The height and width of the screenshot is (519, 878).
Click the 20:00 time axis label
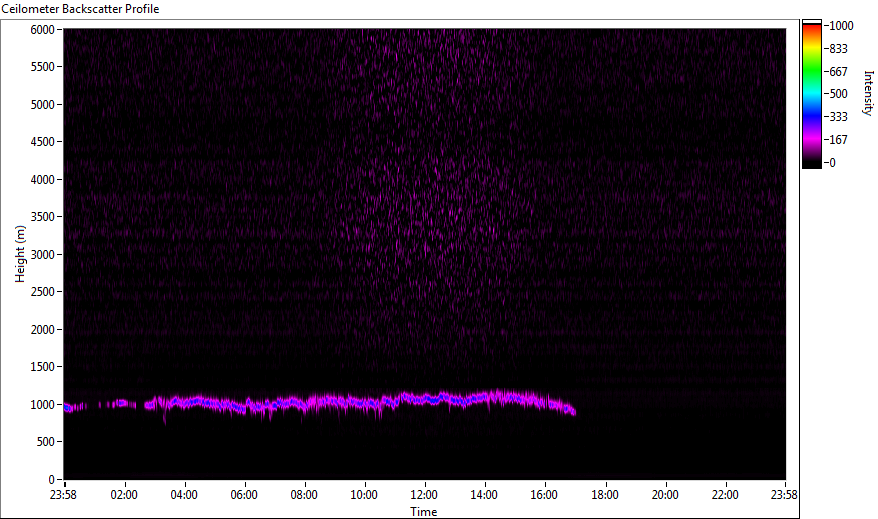pos(665,495)
